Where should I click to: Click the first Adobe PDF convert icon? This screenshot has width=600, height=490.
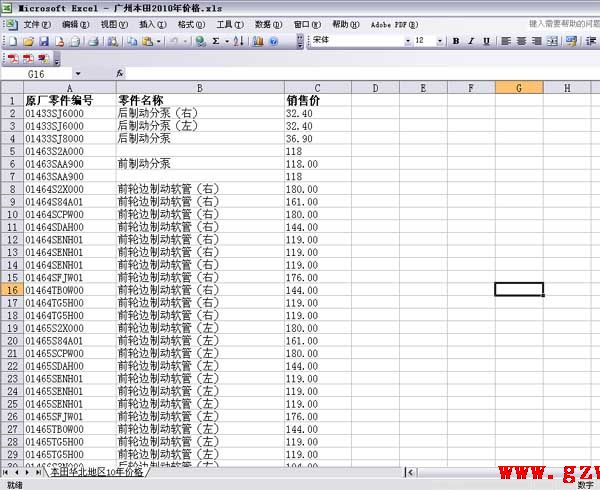click(13, 59)
